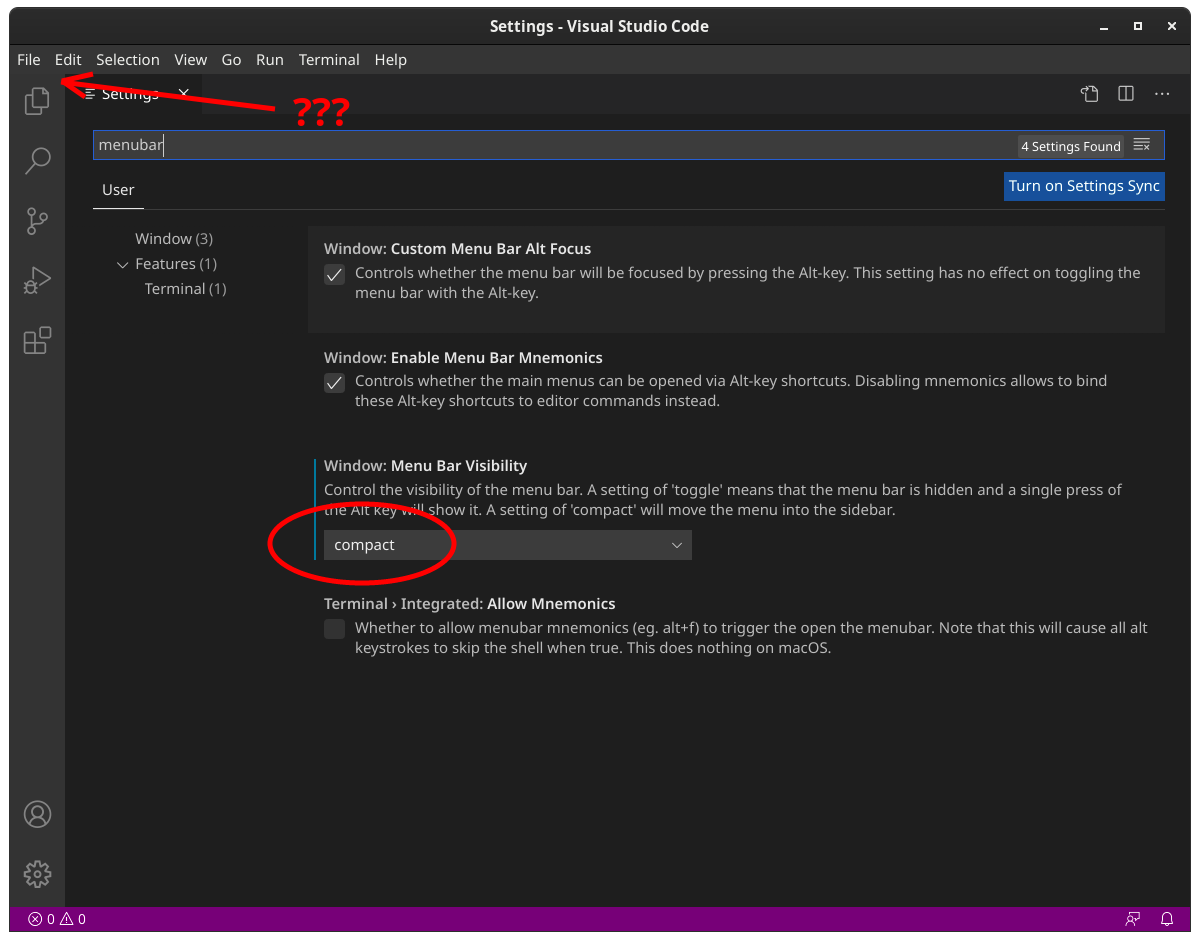Open the Run and Debug panel
Viewport: 1200px width, 941px height.
pyautogui.click(x=37, y=280)
